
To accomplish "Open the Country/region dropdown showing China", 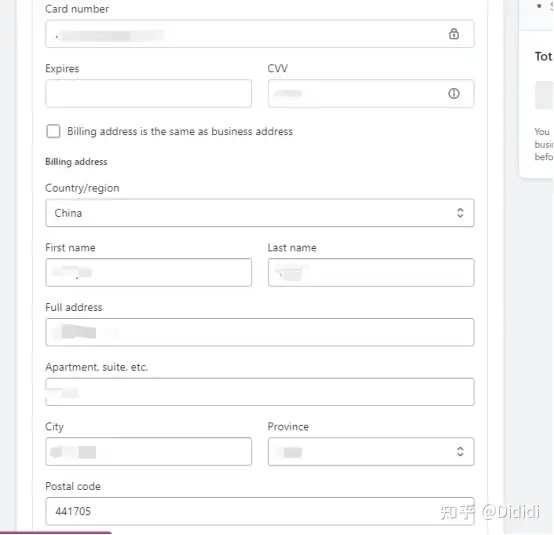I will point(260,213).
